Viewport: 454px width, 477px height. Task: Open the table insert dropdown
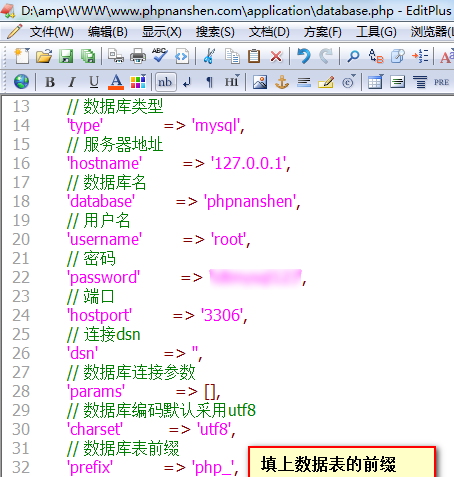(375, 81)
